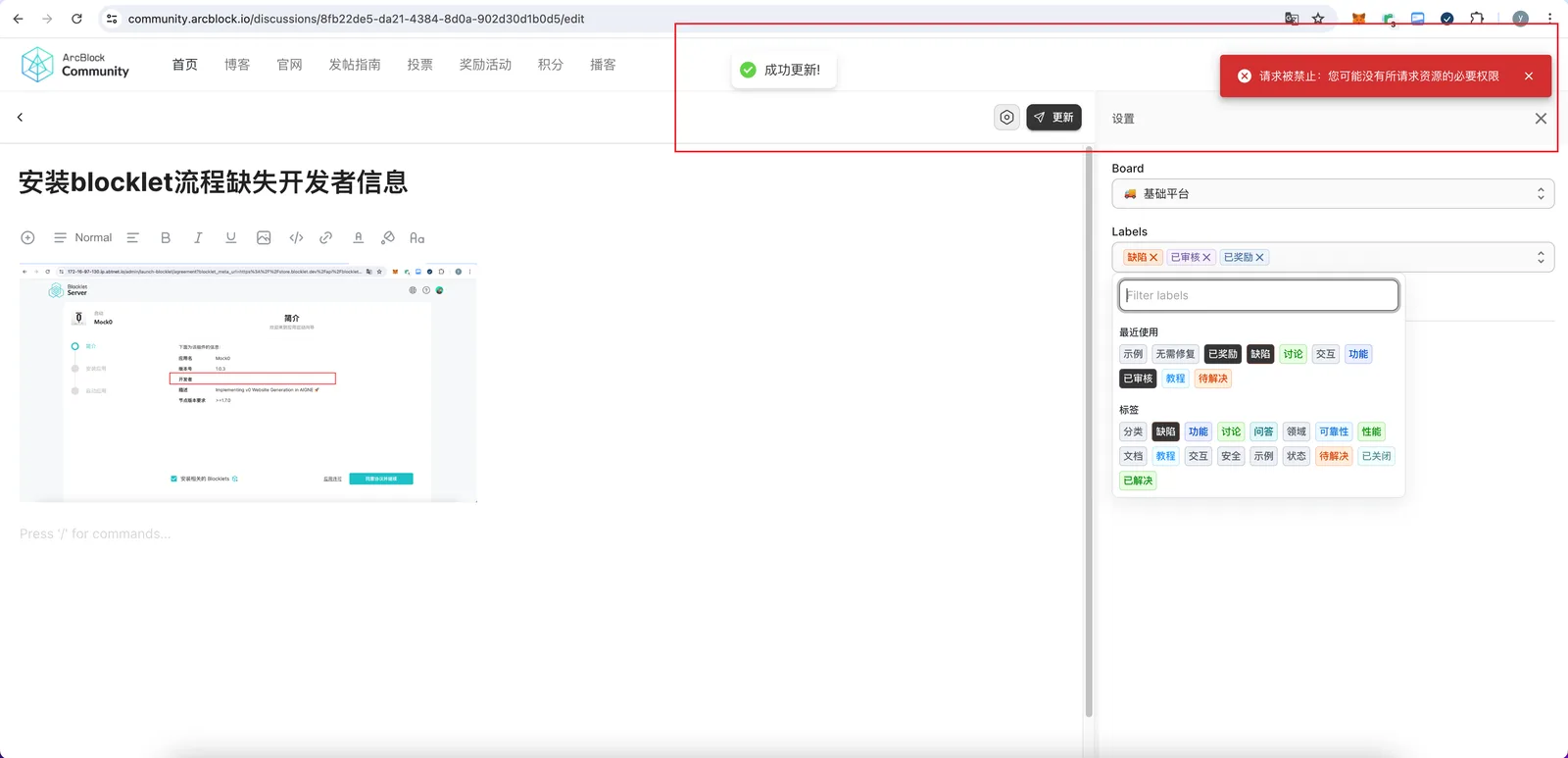Toggle the 可靠性 label chip

pos(1334,431)
